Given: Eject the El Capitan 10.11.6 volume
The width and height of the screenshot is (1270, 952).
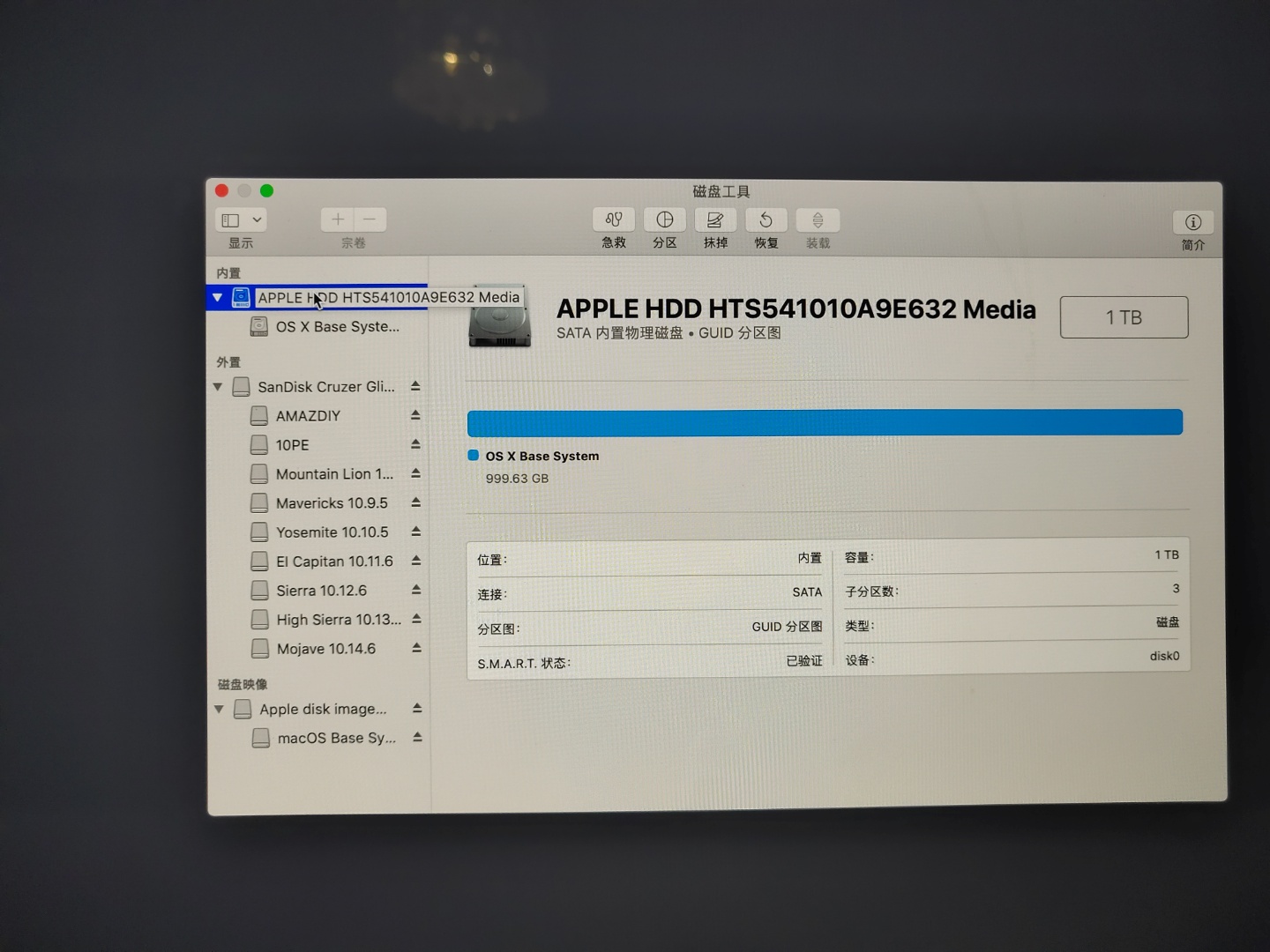Looking at the screenshot, I should click(x=415, y=561).
